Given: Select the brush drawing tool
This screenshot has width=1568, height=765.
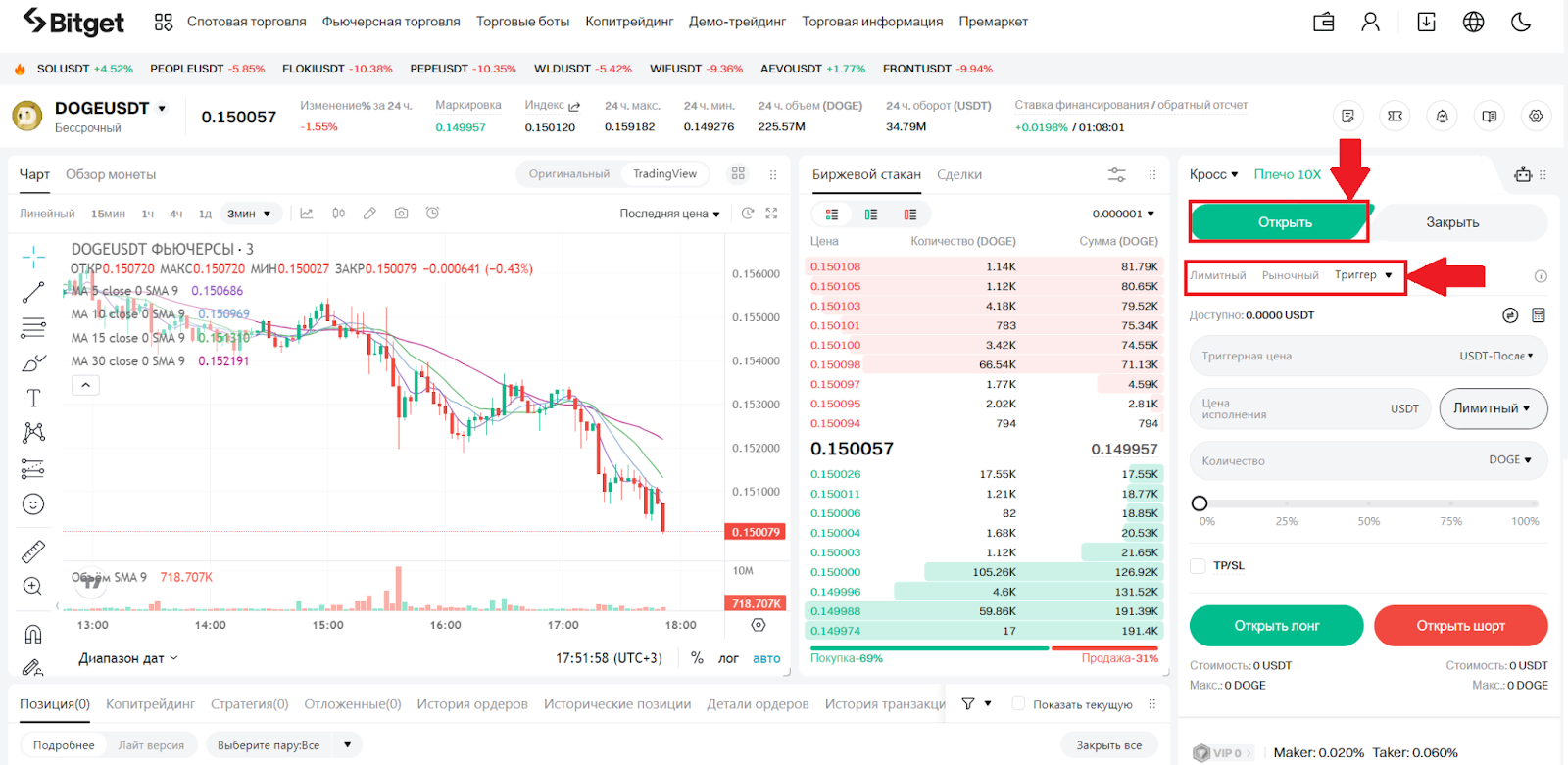Looking at the screenshot, I should [x=33, y=363].
